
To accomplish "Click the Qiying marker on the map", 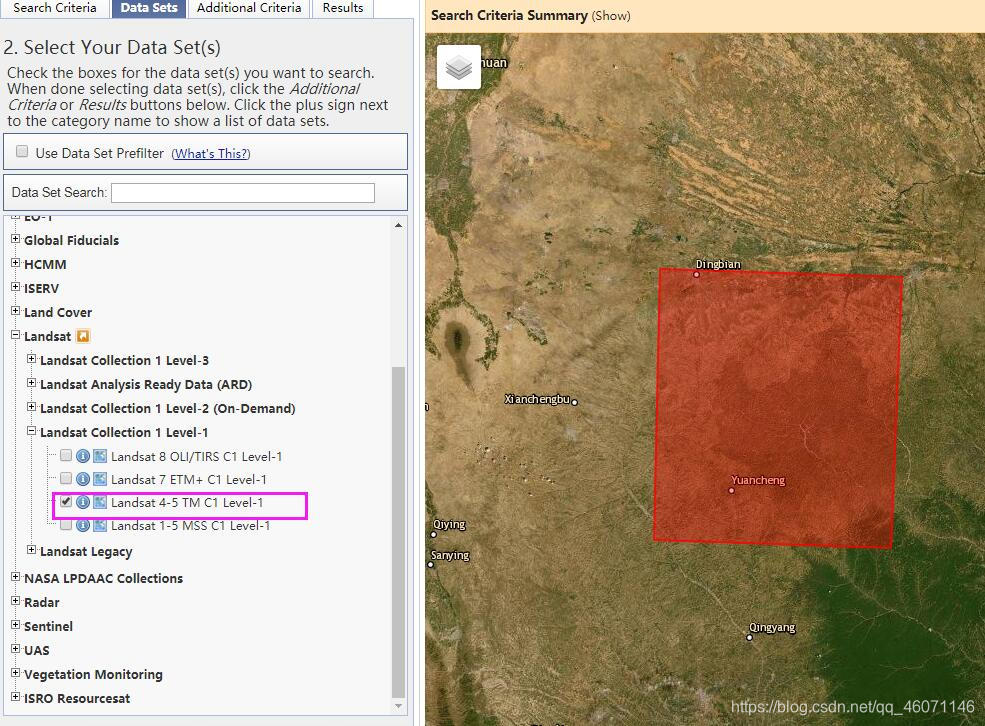I will coord(433,534).
